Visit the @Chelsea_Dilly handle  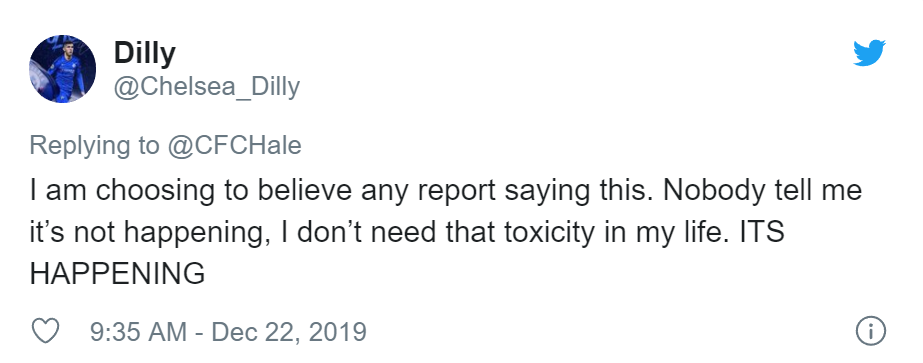click(x=206, y=86)
